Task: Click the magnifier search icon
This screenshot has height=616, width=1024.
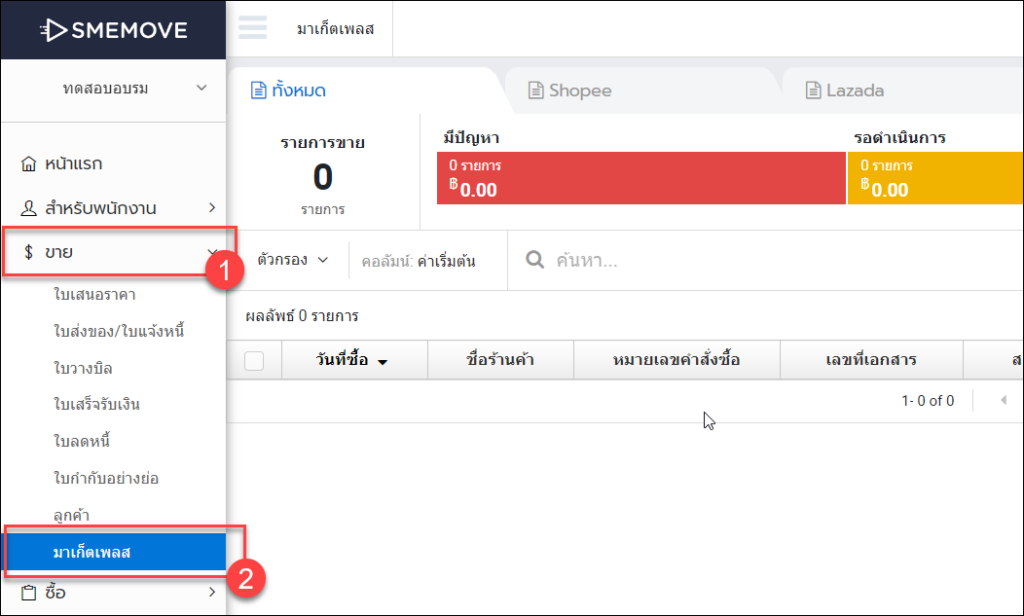Action: pyautogui.click(x=535, y=260)
